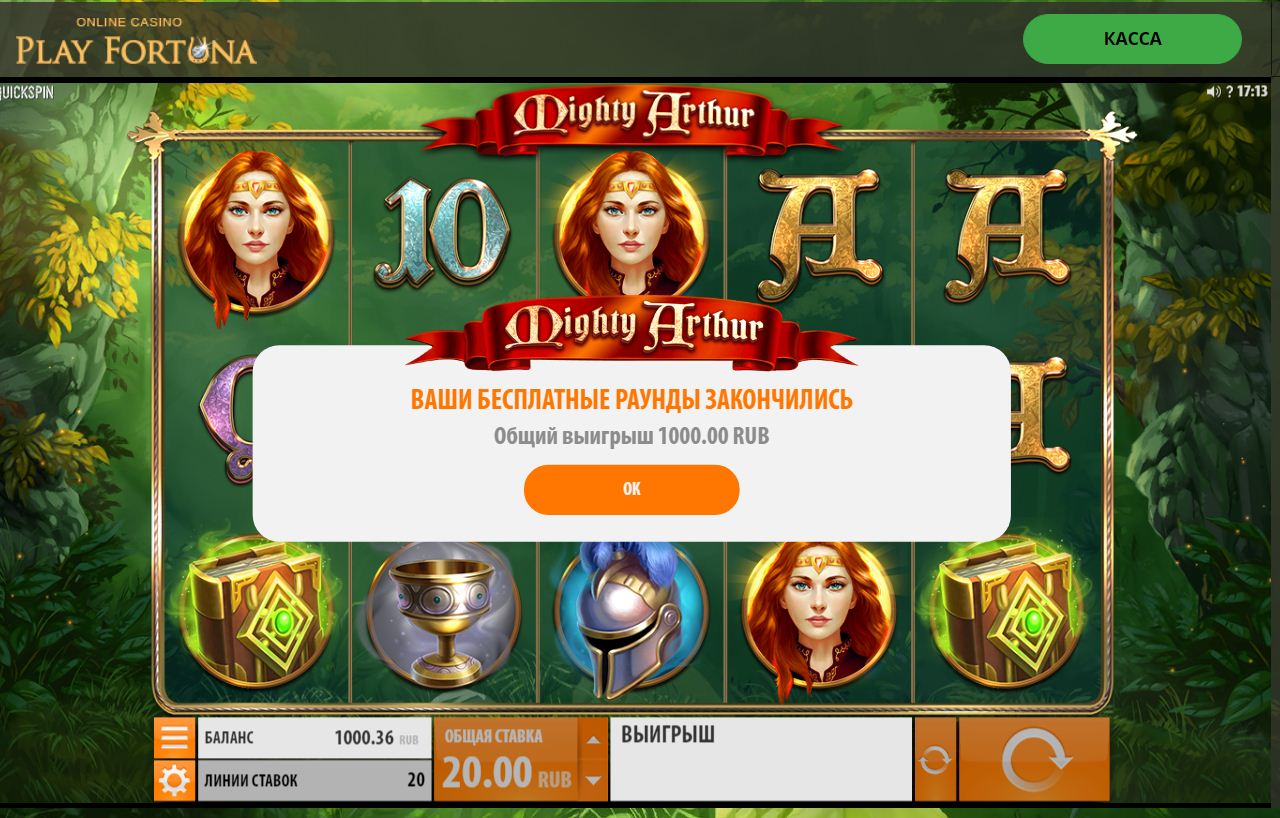Open the КАССА cashier button
The width and height of the screenshot is (1280, 818).
tap(1132, 39)
